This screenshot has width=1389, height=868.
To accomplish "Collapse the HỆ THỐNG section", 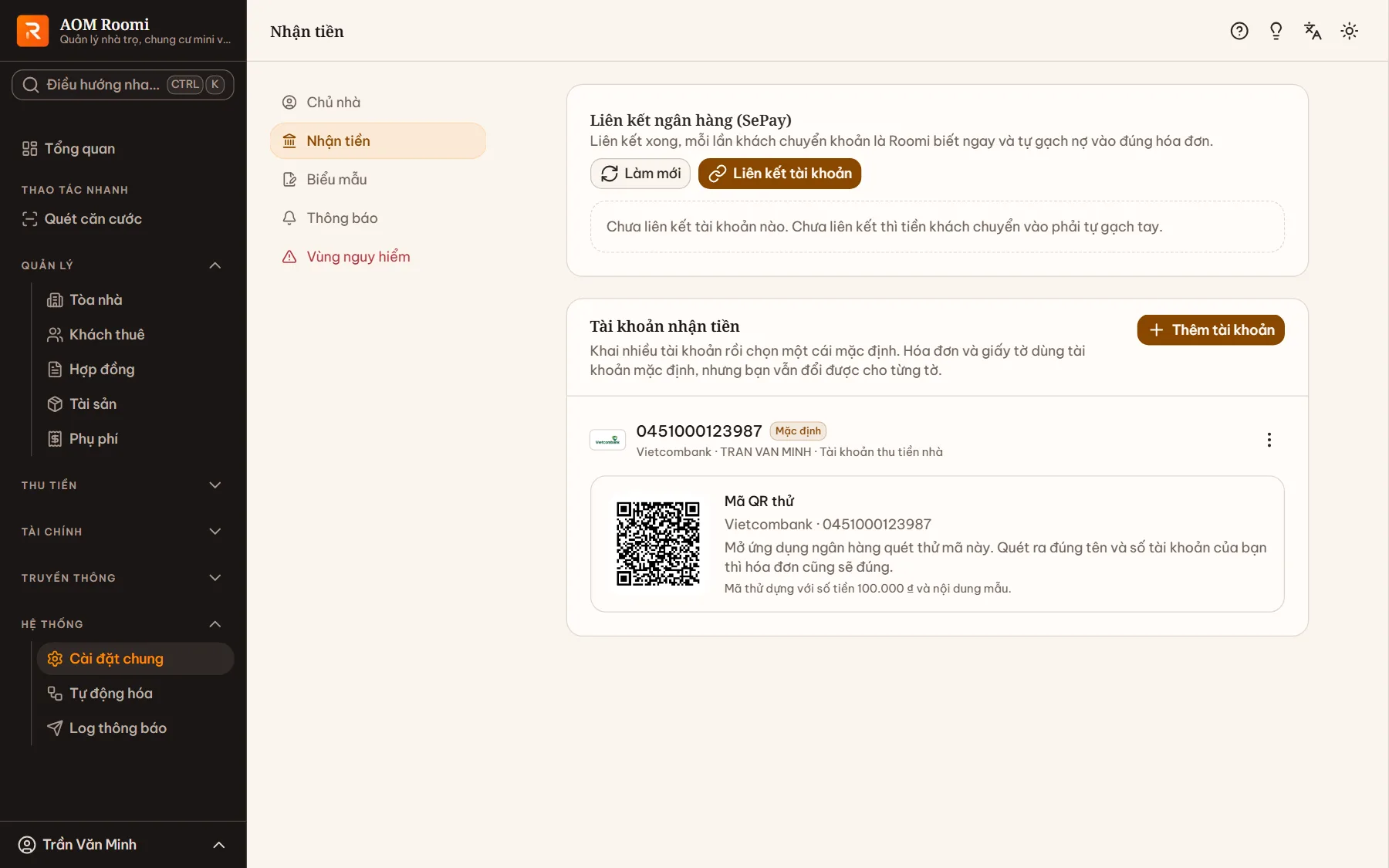I will click(x=123, y=624).
